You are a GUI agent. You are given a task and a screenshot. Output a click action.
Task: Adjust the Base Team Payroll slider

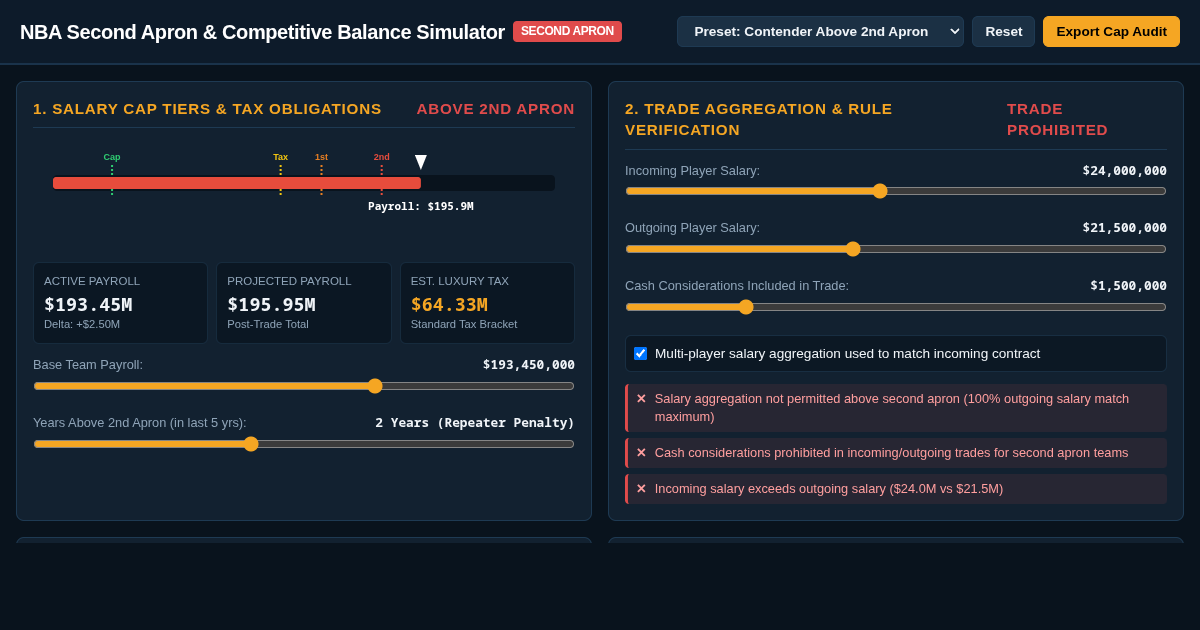(304, 386)
